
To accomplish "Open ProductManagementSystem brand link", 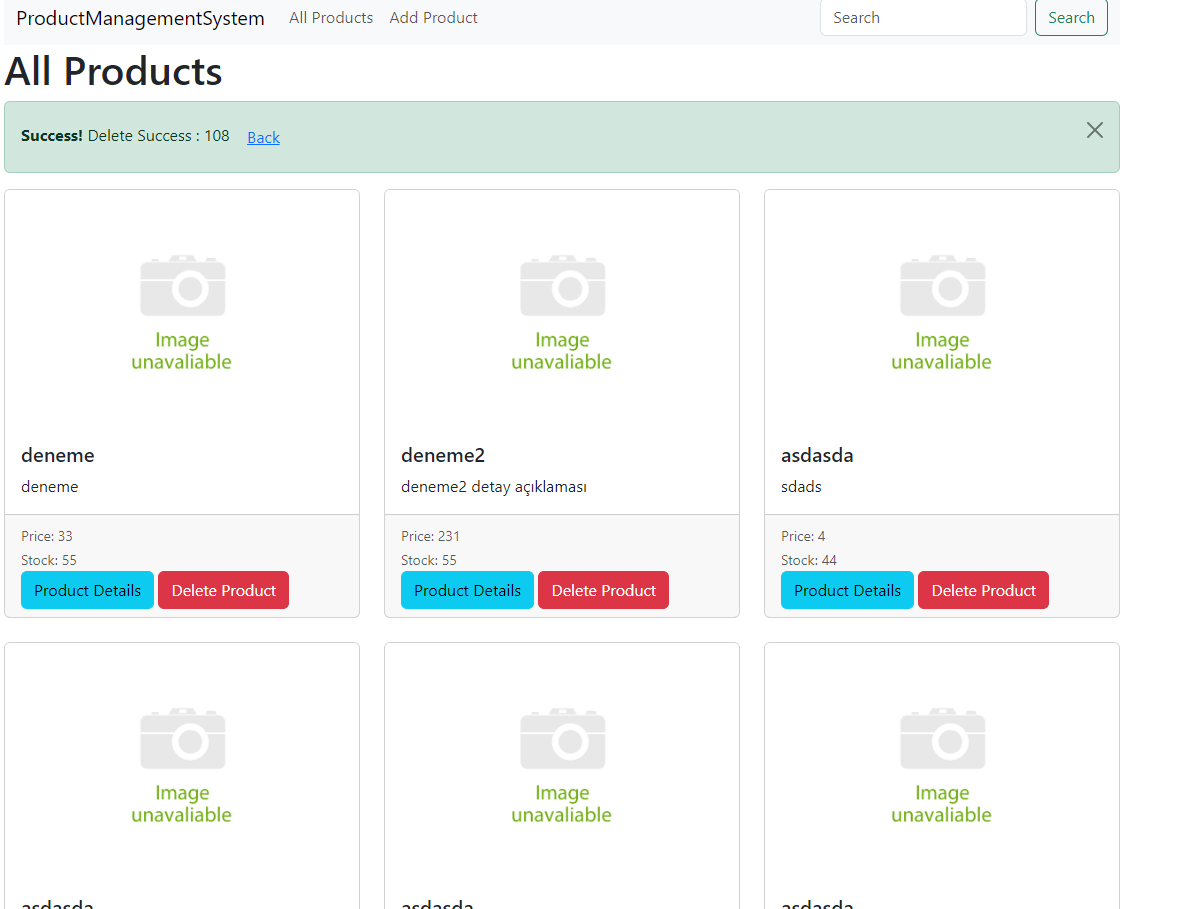I will (140, 18).
